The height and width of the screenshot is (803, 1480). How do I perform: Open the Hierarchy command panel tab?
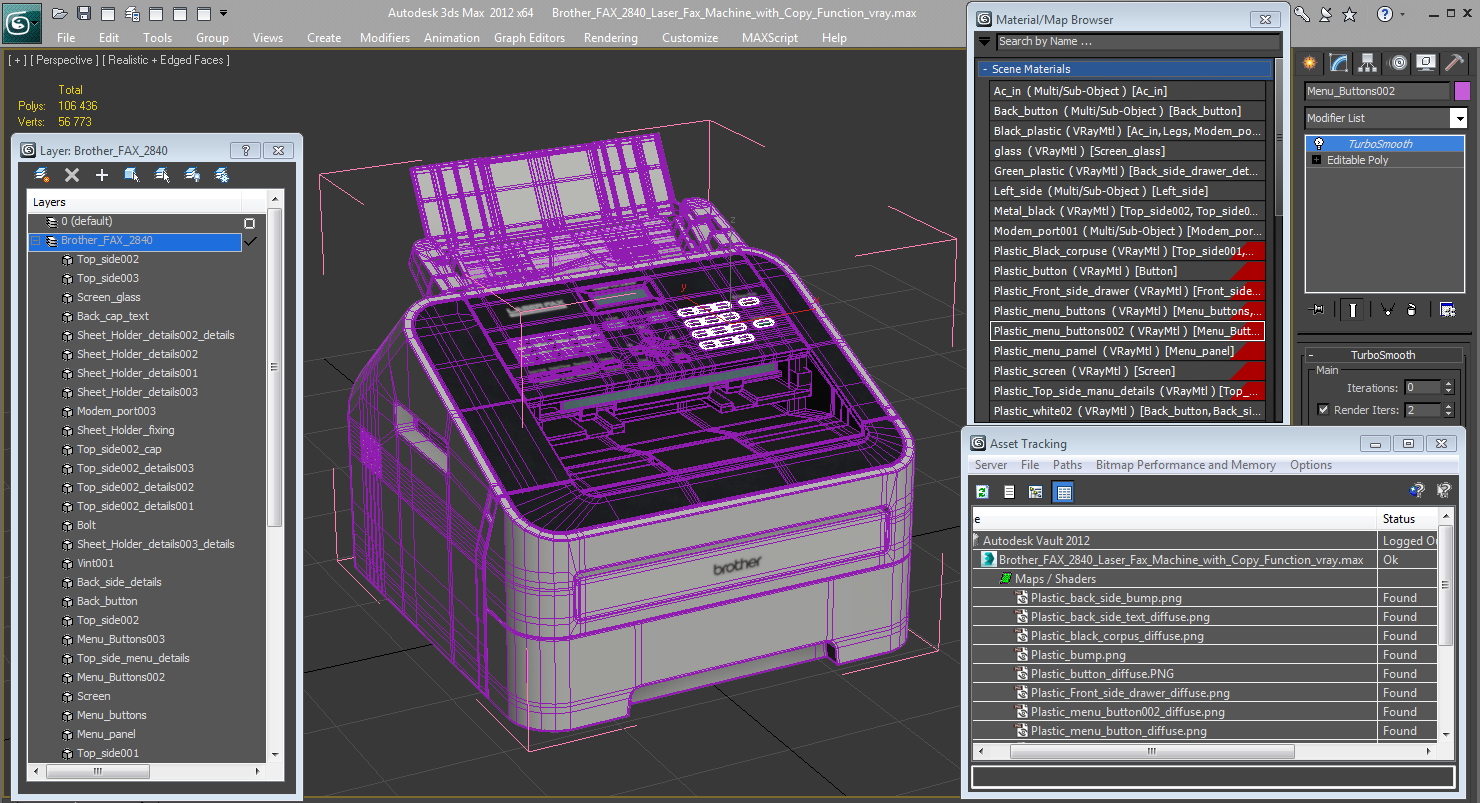[1368, 63]
